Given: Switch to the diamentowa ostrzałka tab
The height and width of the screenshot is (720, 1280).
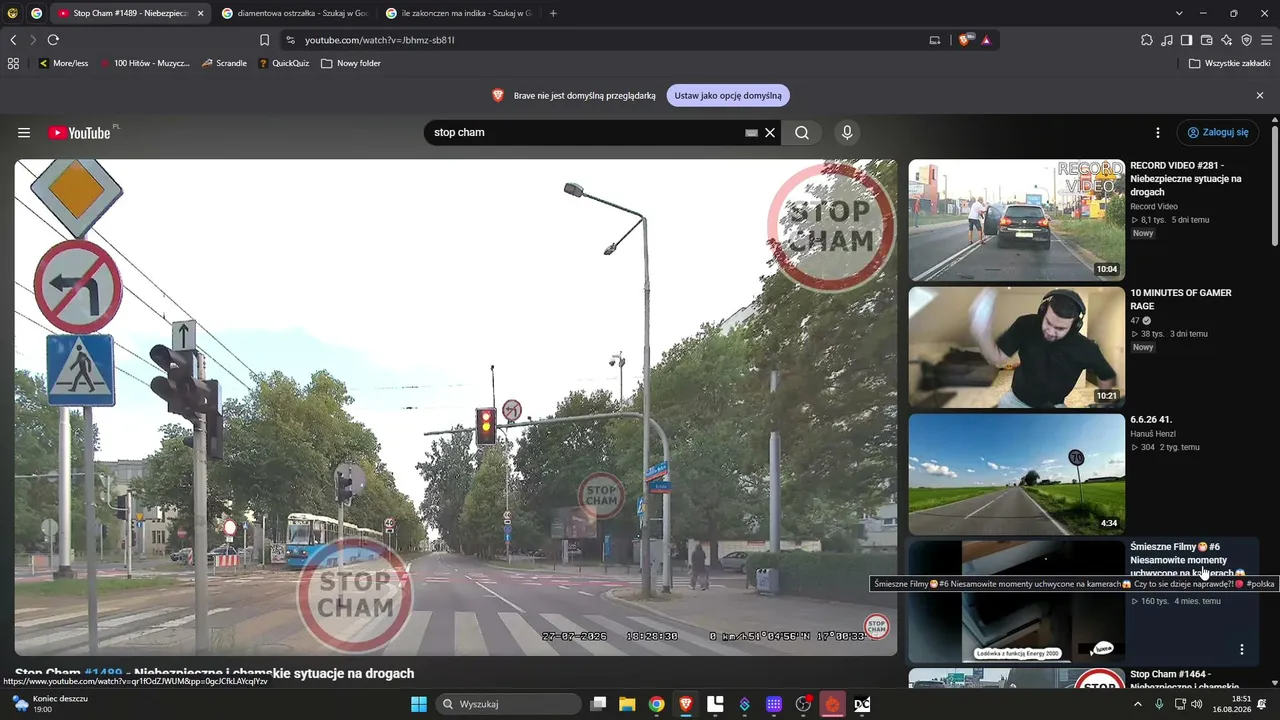Looking at the screenshot, I should click(295, 13).
